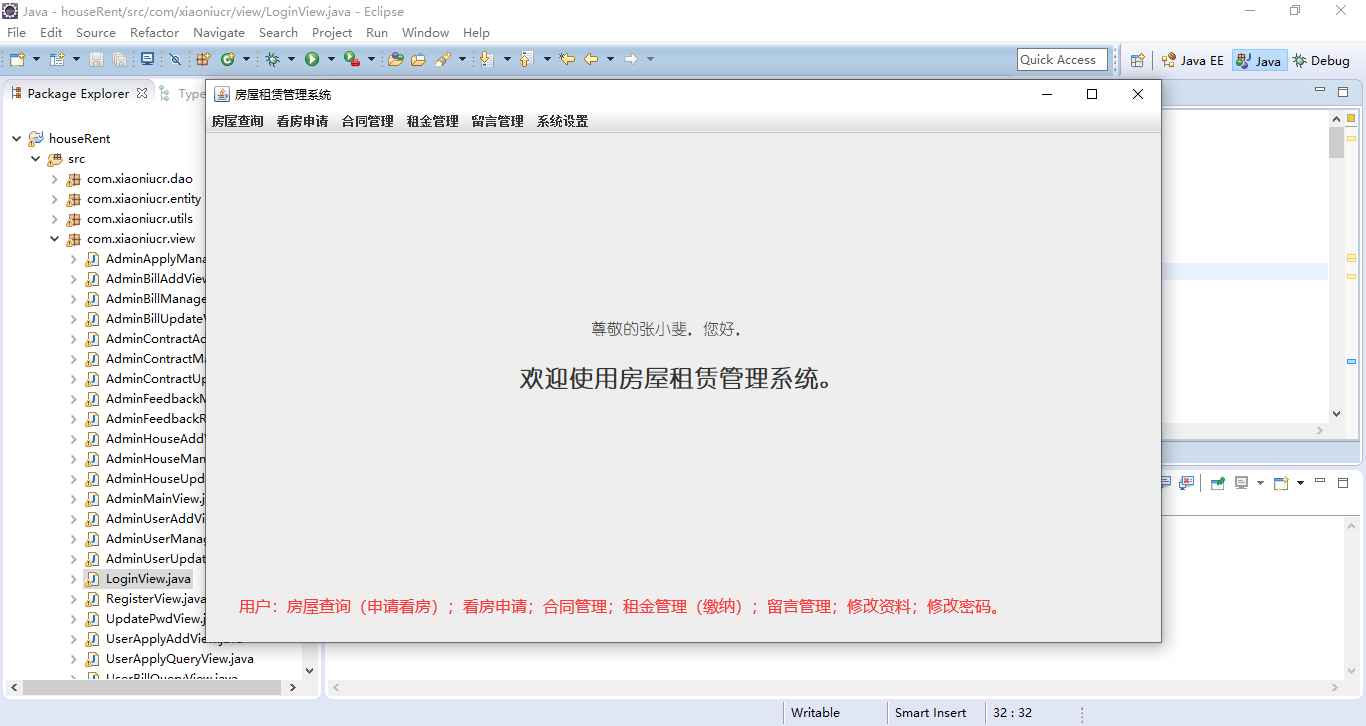Click the Last Edit Location icon

coord(567,59)
